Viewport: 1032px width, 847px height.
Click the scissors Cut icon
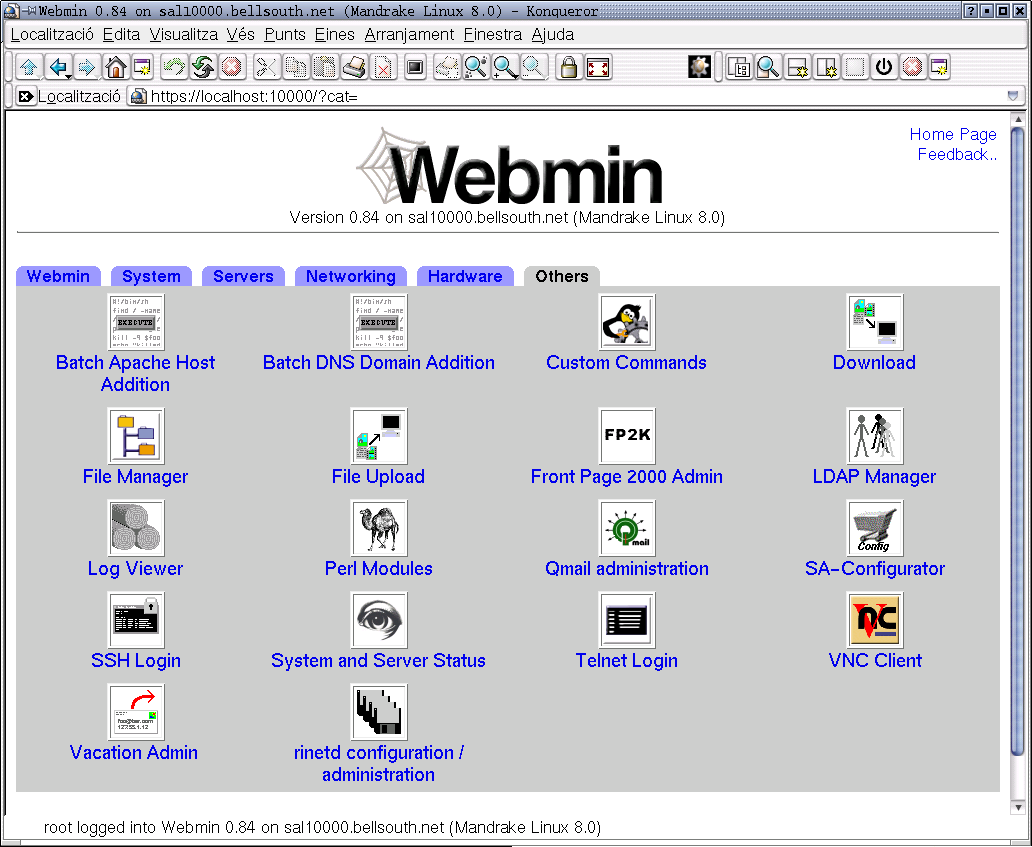(266, 66)
